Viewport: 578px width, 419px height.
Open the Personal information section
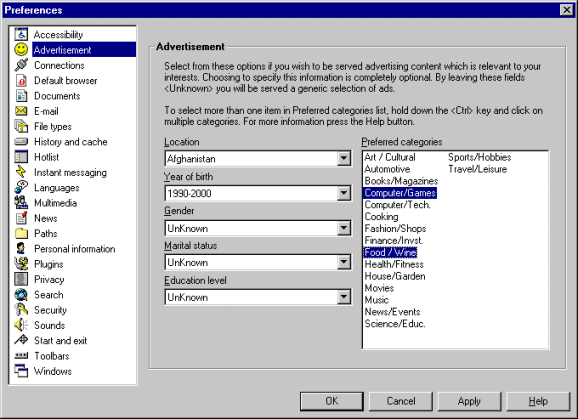(74, 249)
